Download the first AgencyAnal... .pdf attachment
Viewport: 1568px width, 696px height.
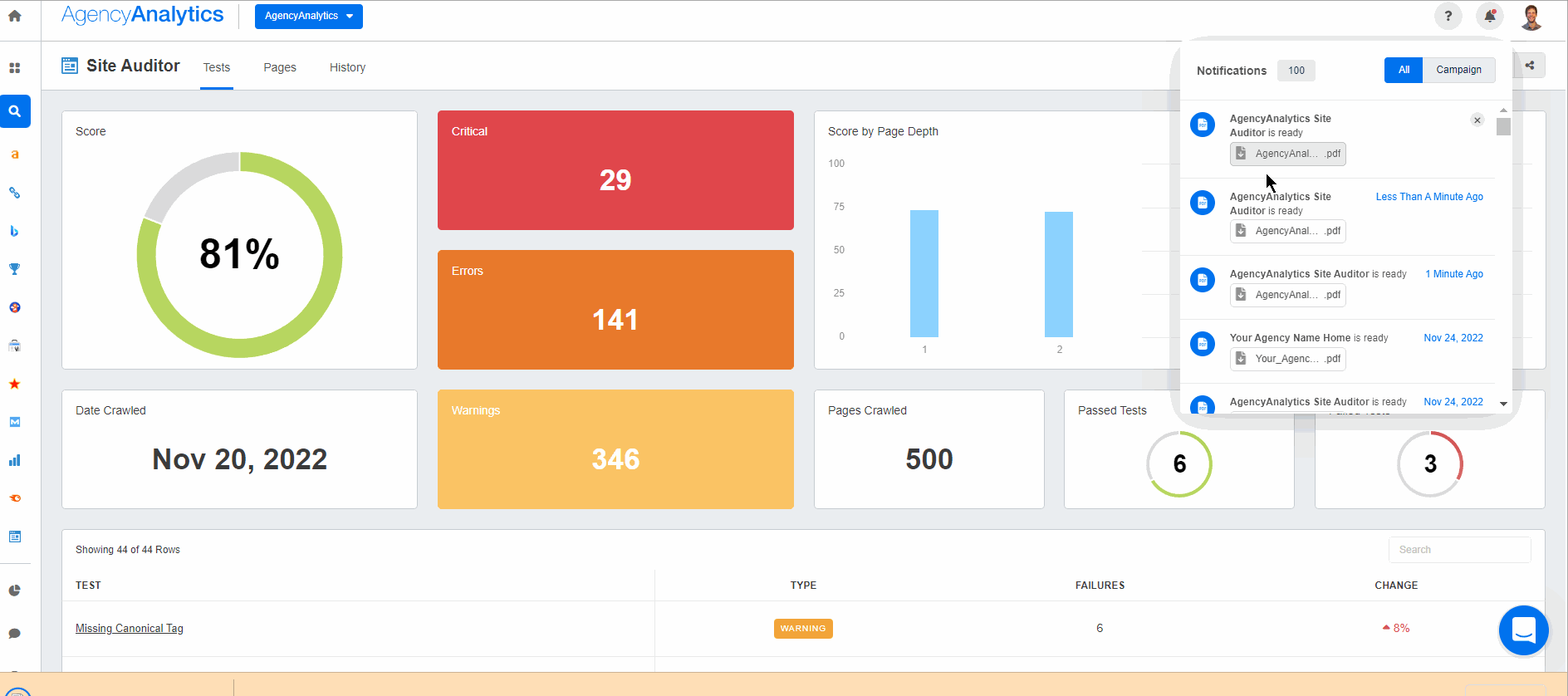pyautogui.click(x=1288, y=154)
